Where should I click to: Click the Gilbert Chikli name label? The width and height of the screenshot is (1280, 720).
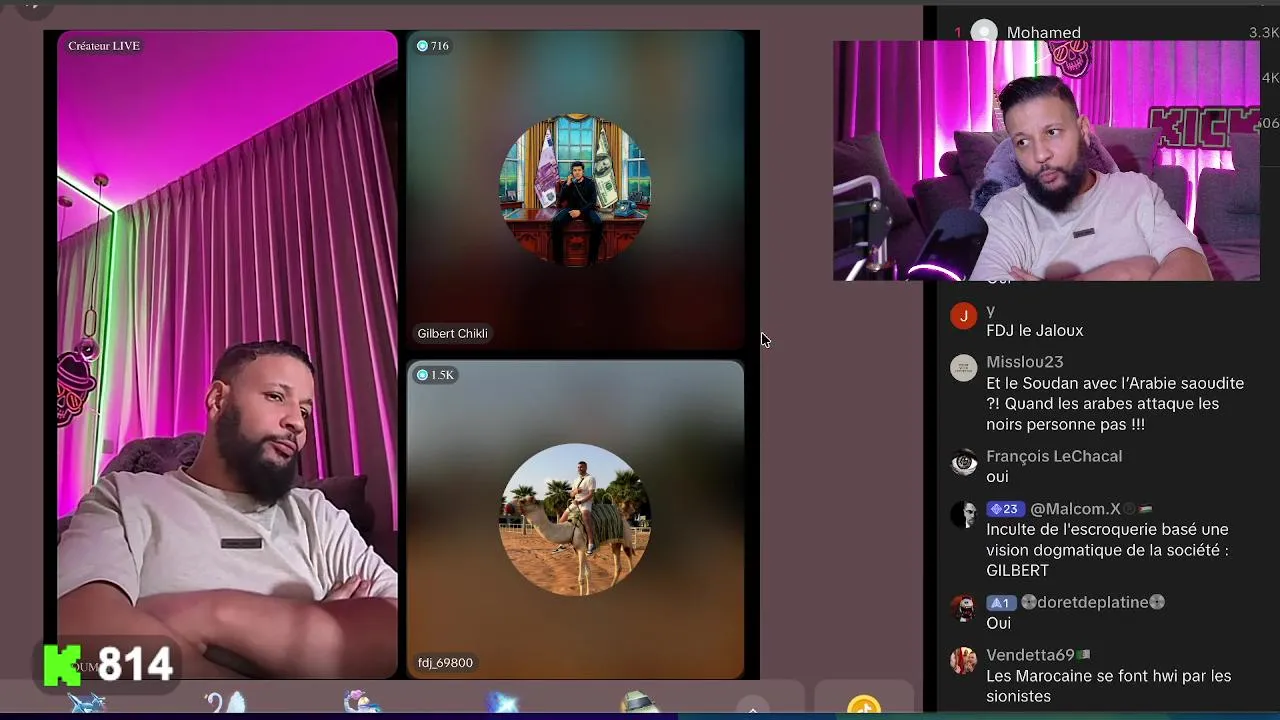click(x=453, y=334)
